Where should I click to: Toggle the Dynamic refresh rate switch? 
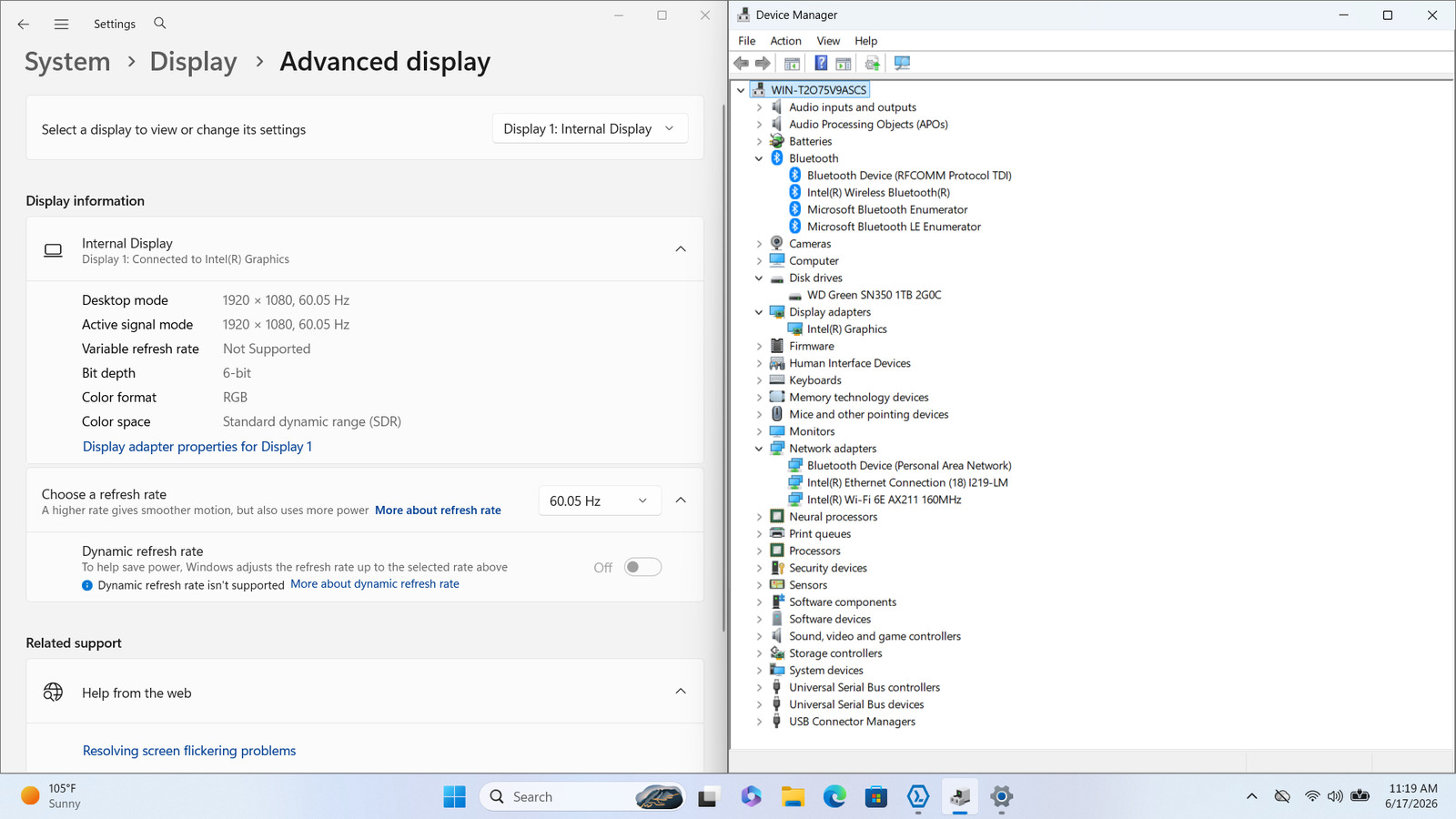[642, 567]
